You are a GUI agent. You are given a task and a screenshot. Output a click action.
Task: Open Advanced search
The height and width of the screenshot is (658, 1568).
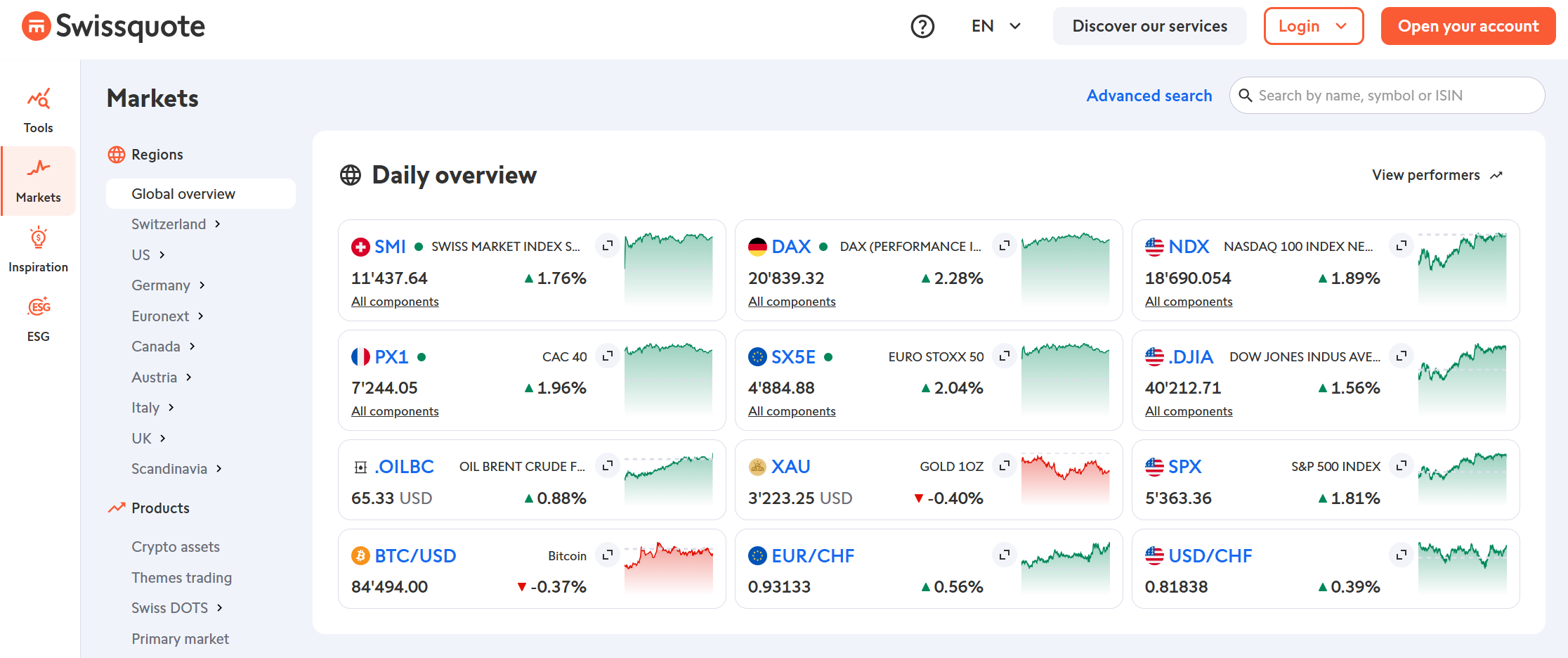(x=1149, y=96)
